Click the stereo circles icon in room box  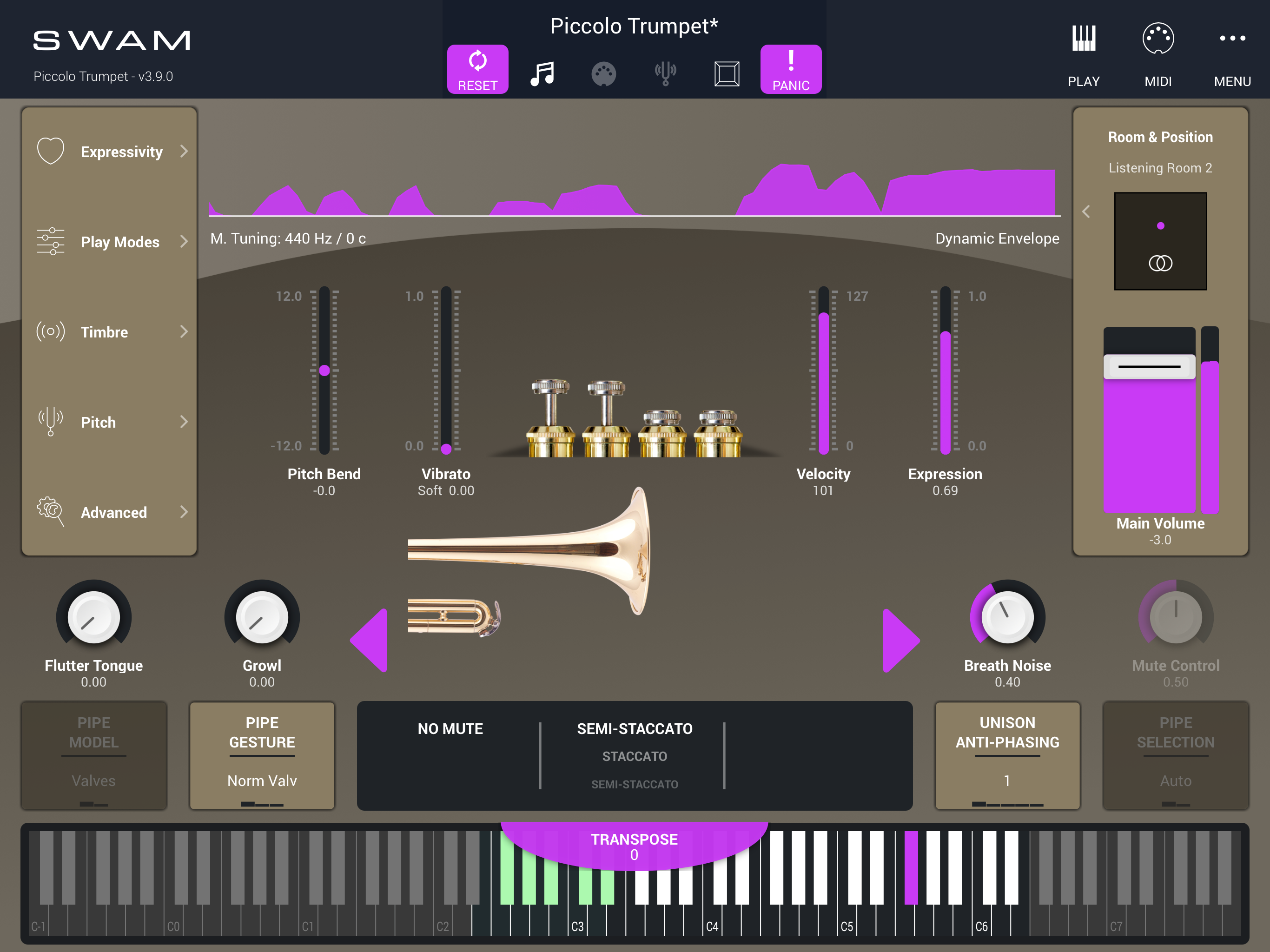point(1160,263)
